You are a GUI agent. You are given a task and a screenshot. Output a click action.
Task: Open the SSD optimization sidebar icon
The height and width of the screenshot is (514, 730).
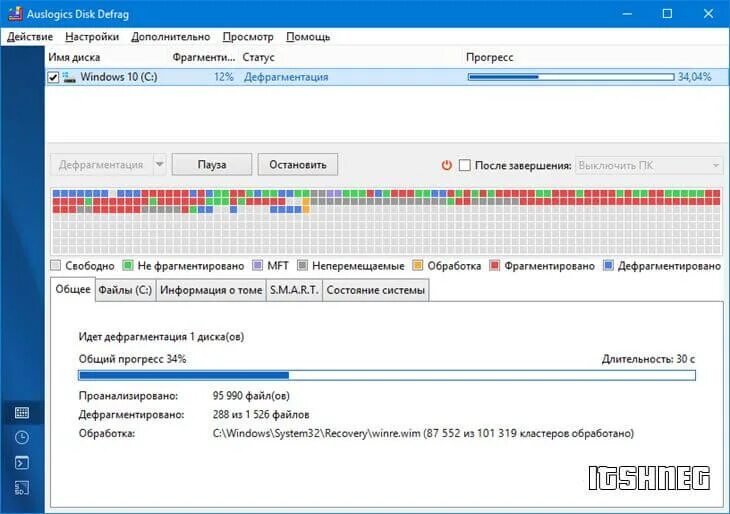pyautogui.click(x=22, y=487)
